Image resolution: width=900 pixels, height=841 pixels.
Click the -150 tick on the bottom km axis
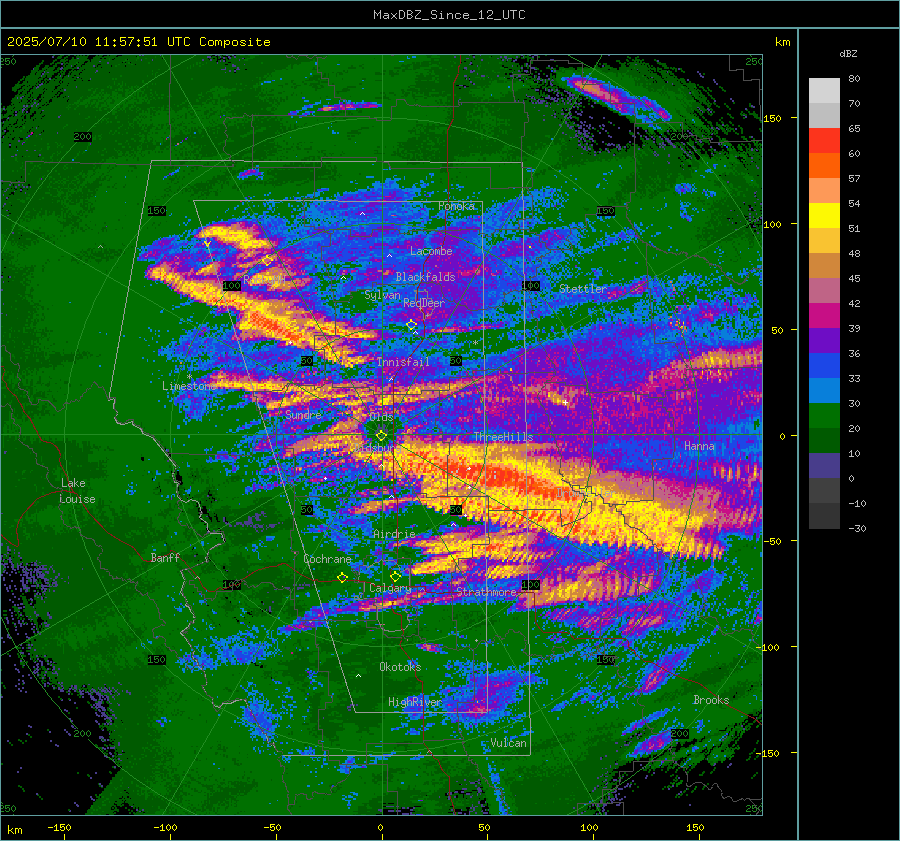pos(60,827)
